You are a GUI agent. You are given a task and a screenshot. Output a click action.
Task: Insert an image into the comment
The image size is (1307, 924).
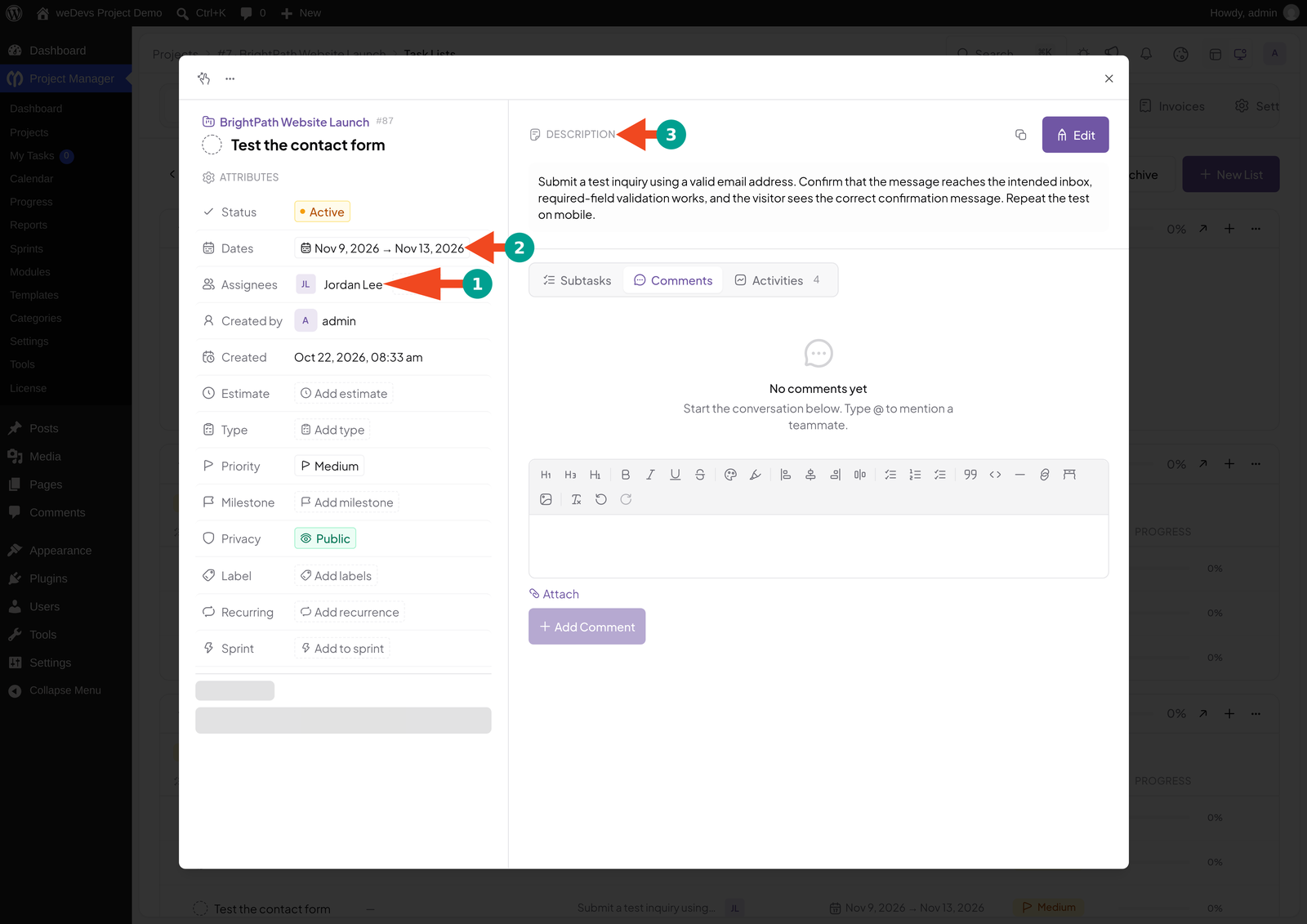[546, 499]
